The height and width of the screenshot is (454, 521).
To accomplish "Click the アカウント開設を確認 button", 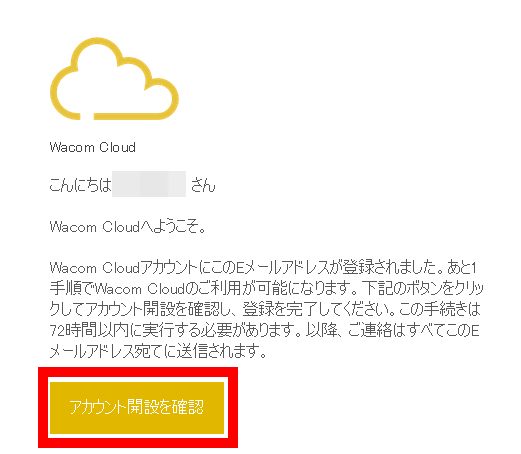I will (x=137, y=408).
